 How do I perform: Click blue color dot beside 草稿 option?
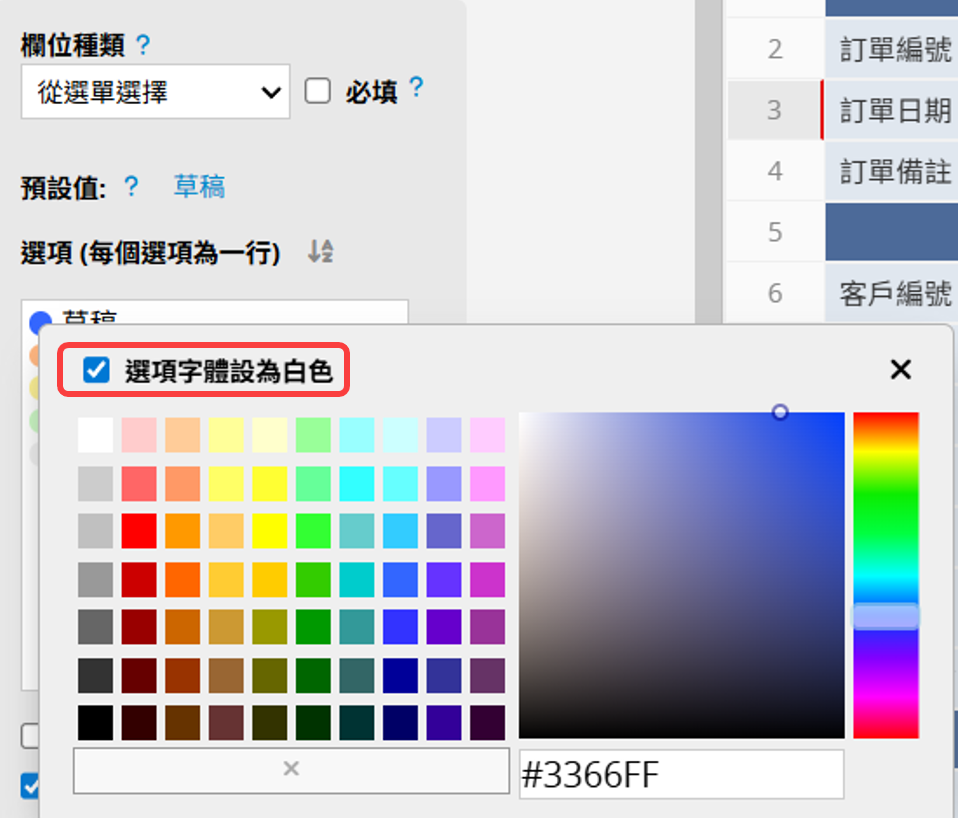pos(40,322)
